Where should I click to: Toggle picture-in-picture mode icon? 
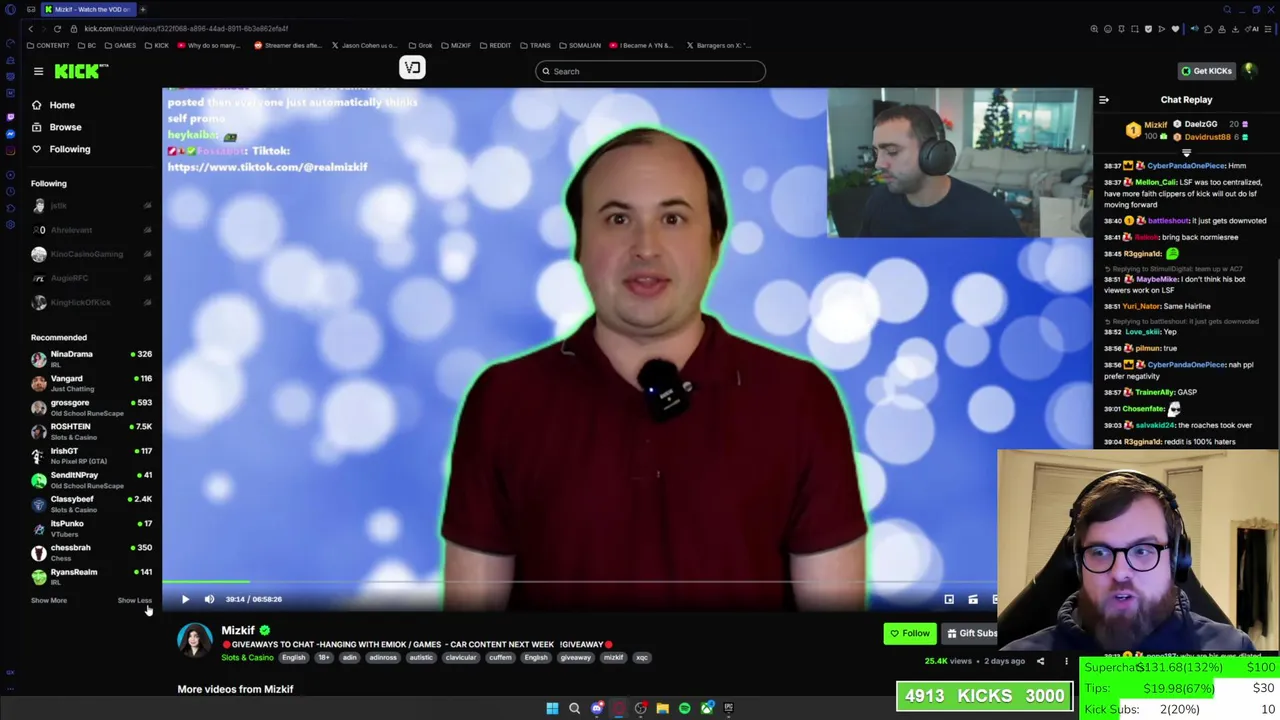coord(949,599)
